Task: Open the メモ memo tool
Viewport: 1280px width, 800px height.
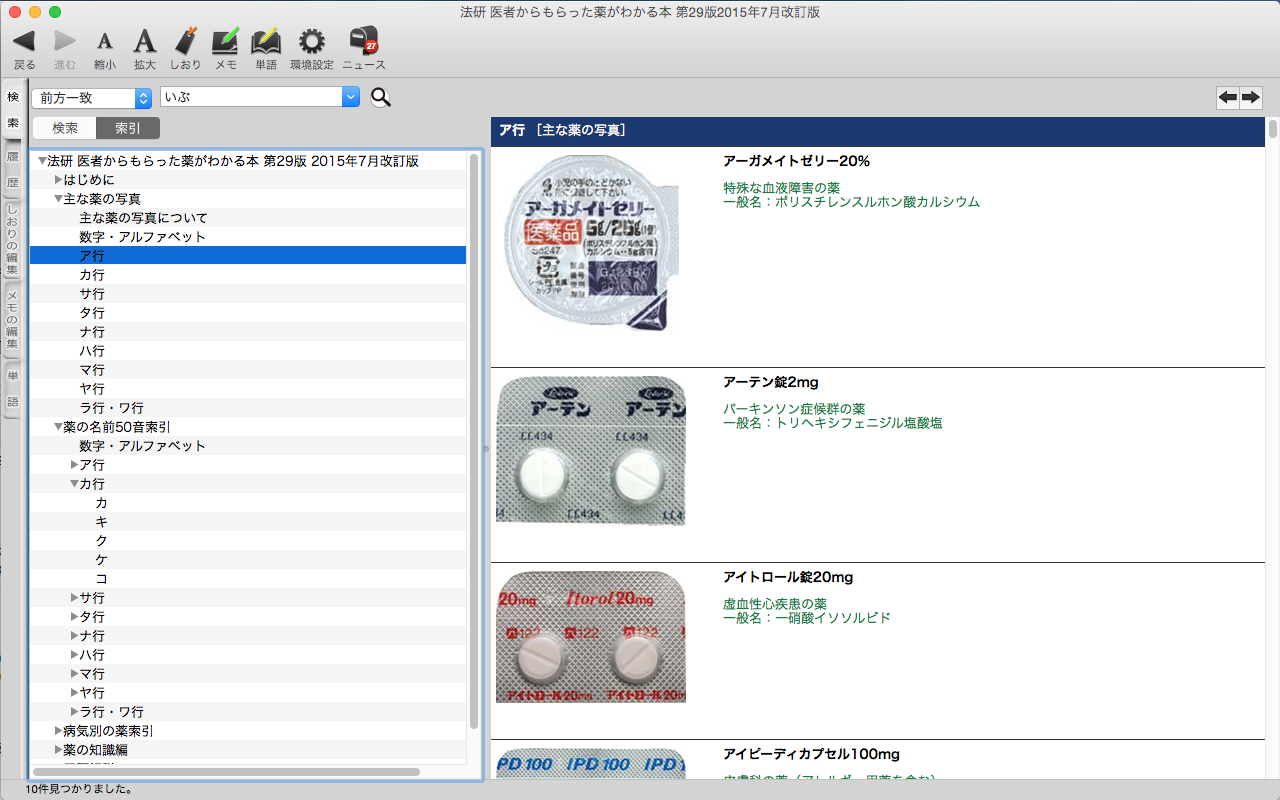Action: pos(225,42)
